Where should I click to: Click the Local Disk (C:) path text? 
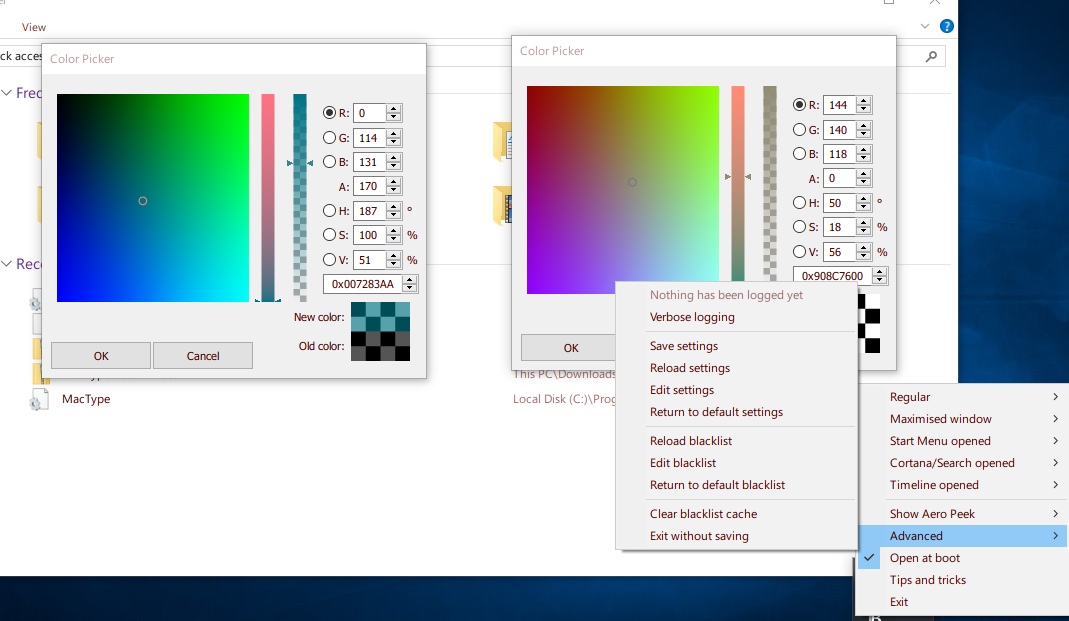(x=564, y=399)
